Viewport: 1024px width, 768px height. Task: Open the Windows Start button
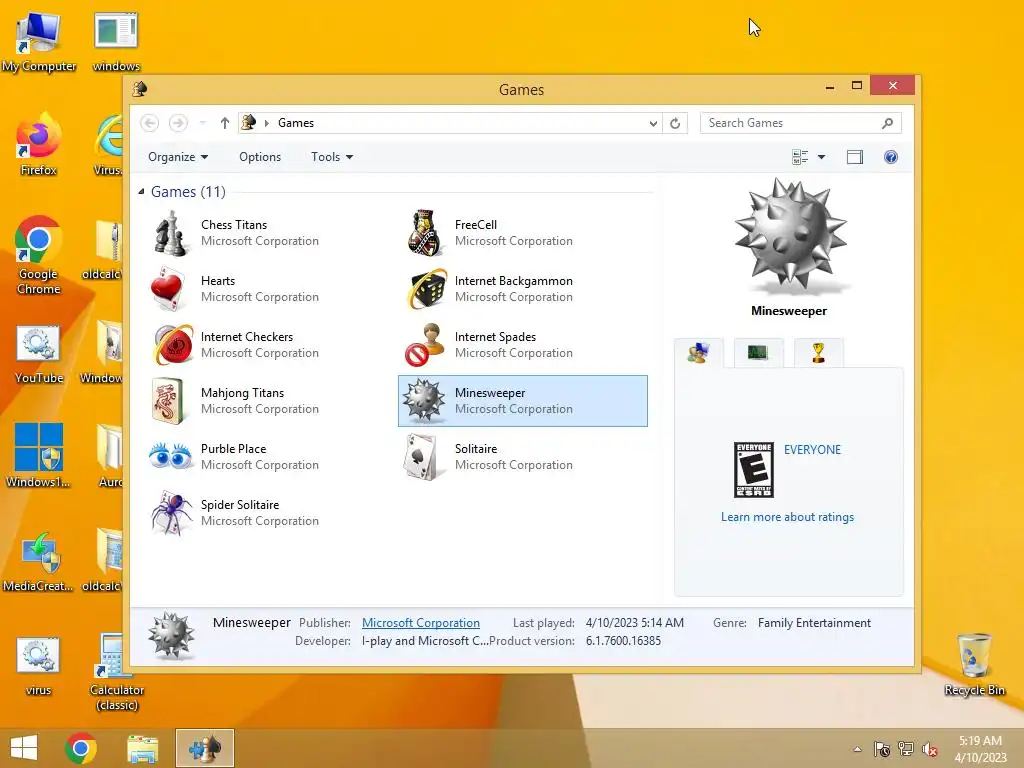point(24,748)
